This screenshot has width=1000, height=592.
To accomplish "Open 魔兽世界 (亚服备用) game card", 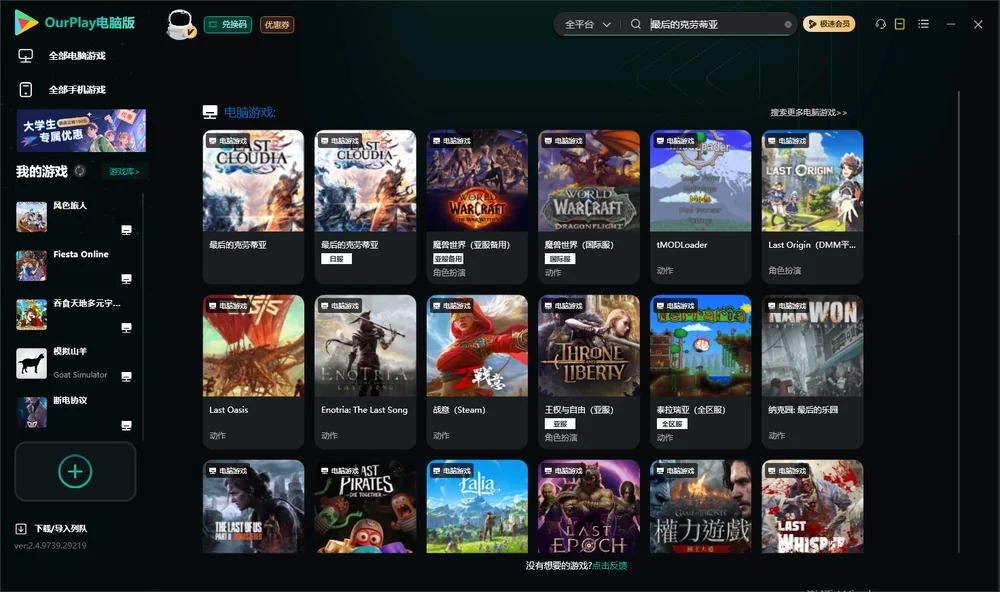I will point(477,207).
